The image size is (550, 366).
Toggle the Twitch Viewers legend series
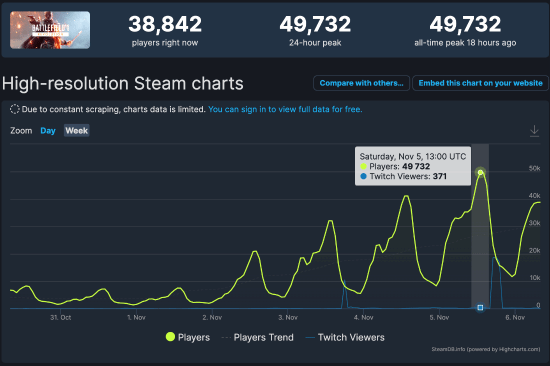click(345, 337)
